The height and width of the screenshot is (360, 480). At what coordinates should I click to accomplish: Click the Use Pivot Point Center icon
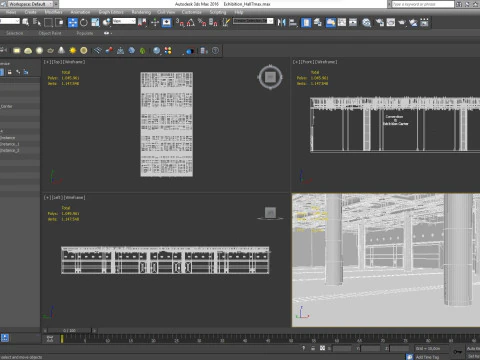point(143,22)
